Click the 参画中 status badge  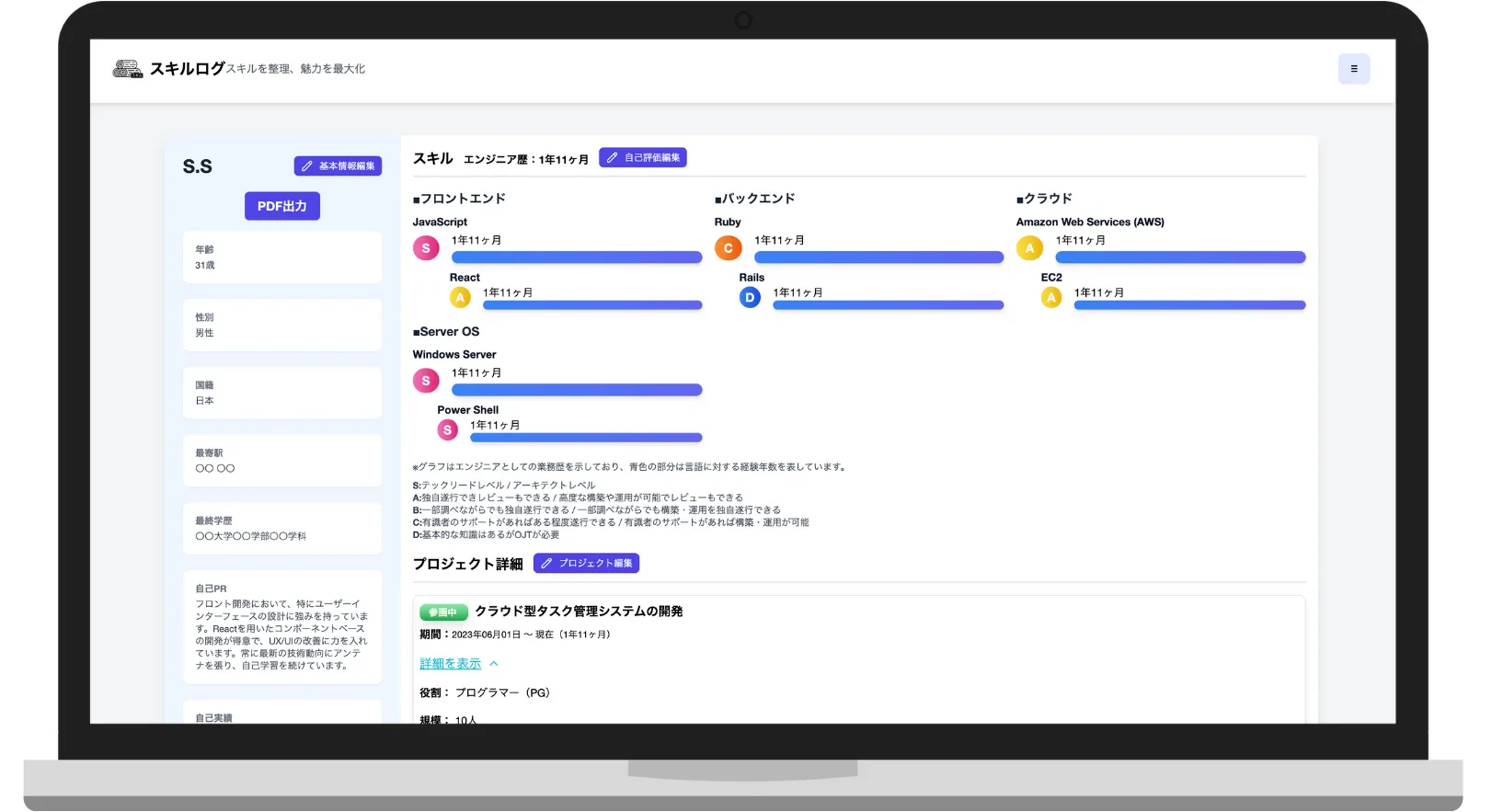coord(443,612)
